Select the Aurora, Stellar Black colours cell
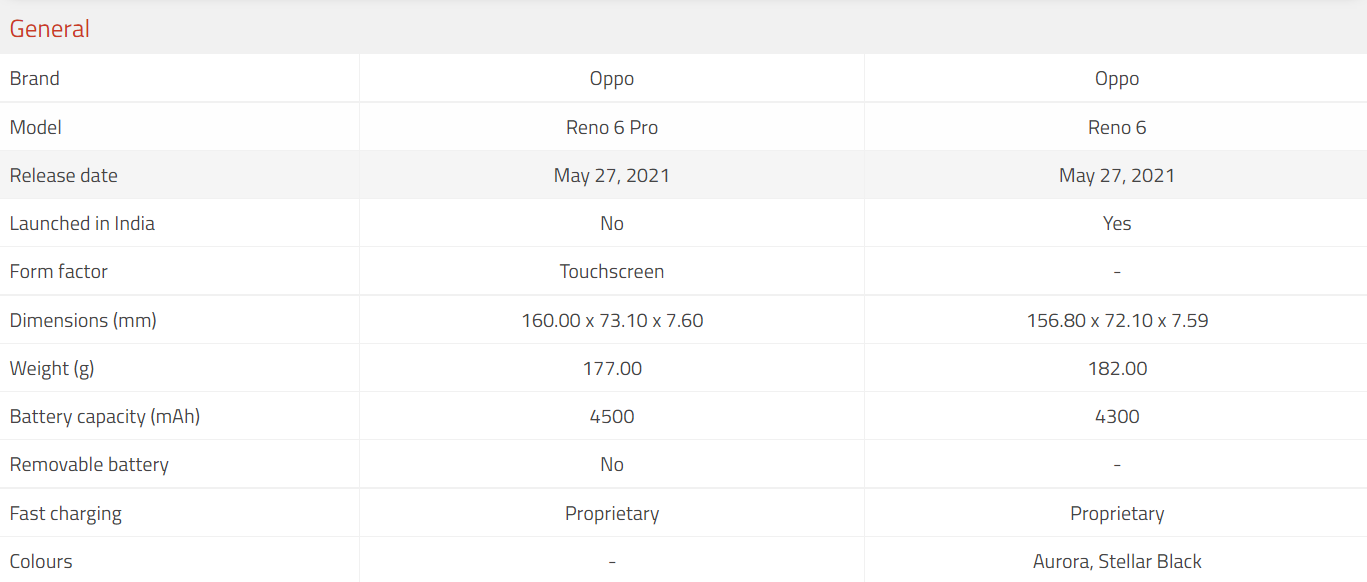 coord(1117,561)
